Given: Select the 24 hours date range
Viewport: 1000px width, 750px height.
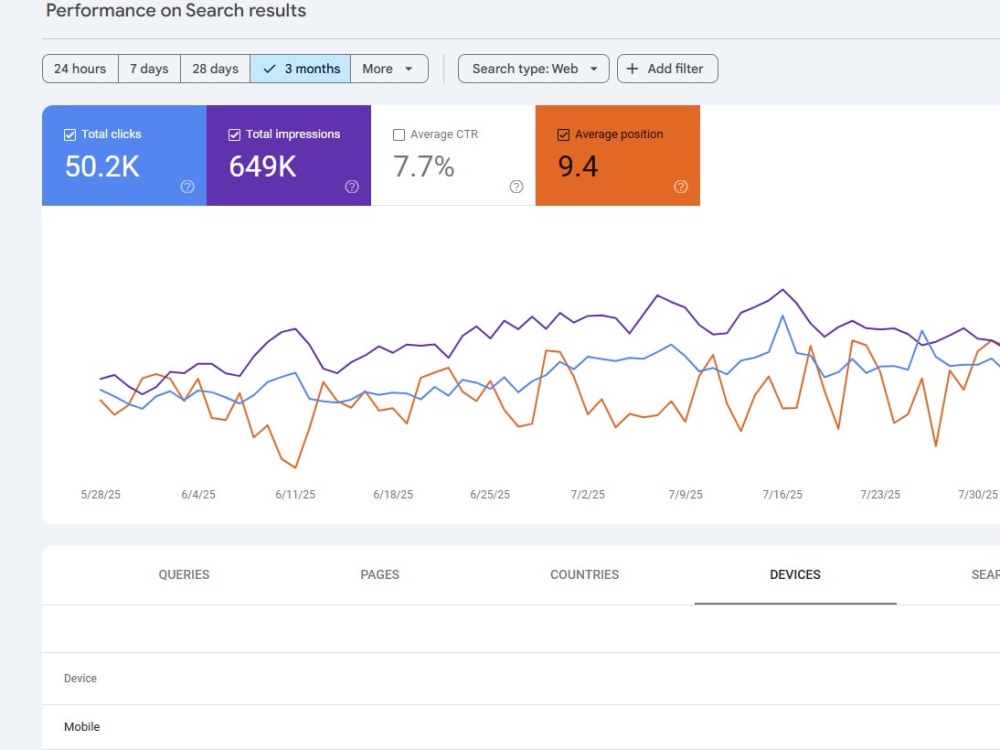Looking at the screenshot, I should [x=80, y=69].
